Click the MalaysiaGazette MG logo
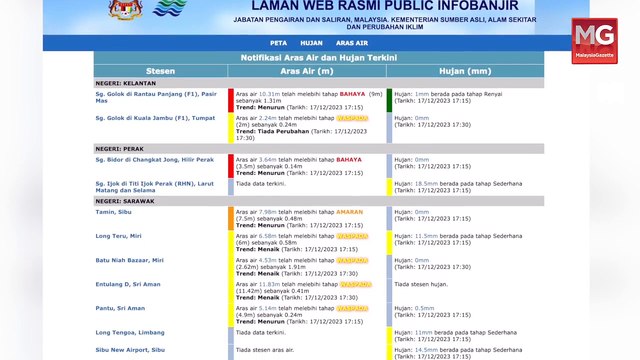Image resolution: width=640 pixels, height=360 pixels. point(594,41)
